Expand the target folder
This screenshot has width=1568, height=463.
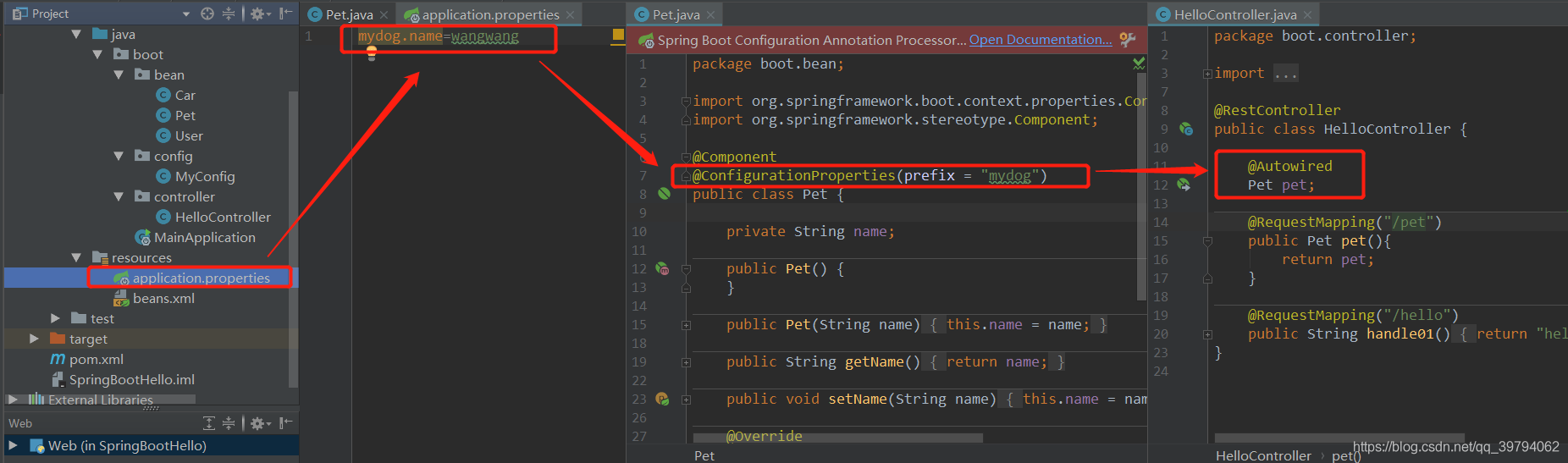(x=34, y=339)
